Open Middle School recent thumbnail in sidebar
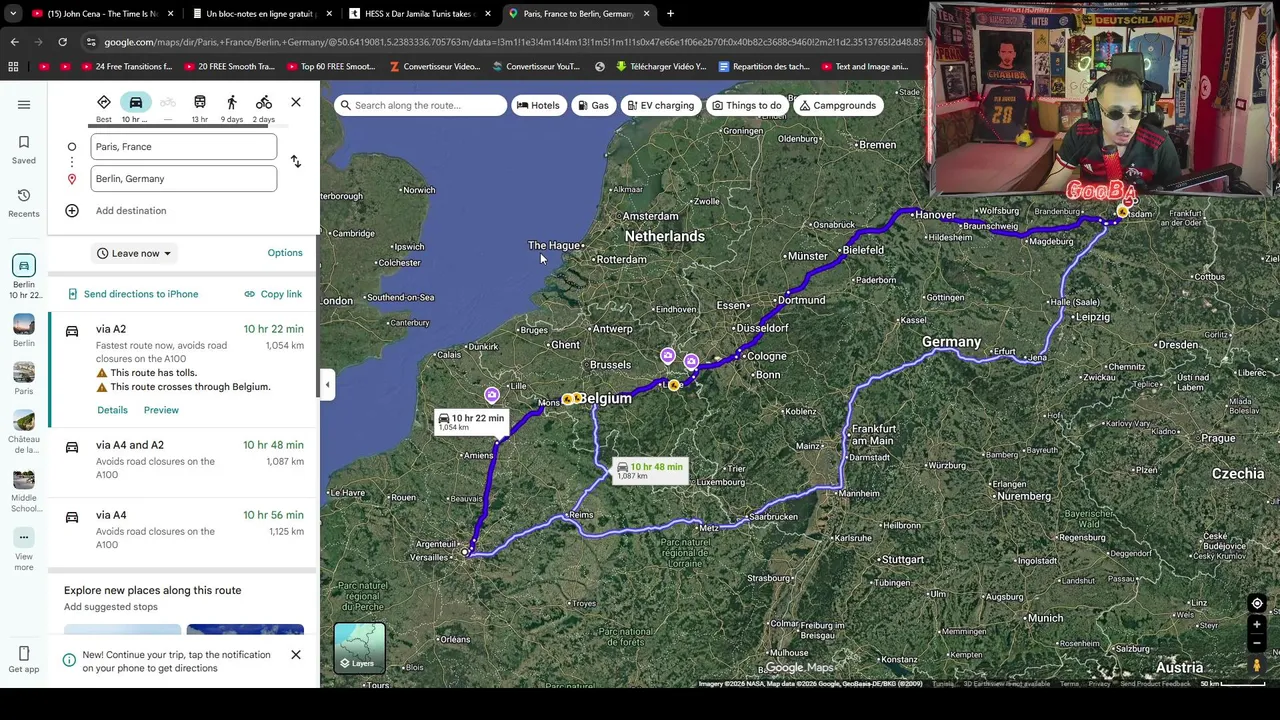Viewport: 1280px width, 720px height. point(24,490)
